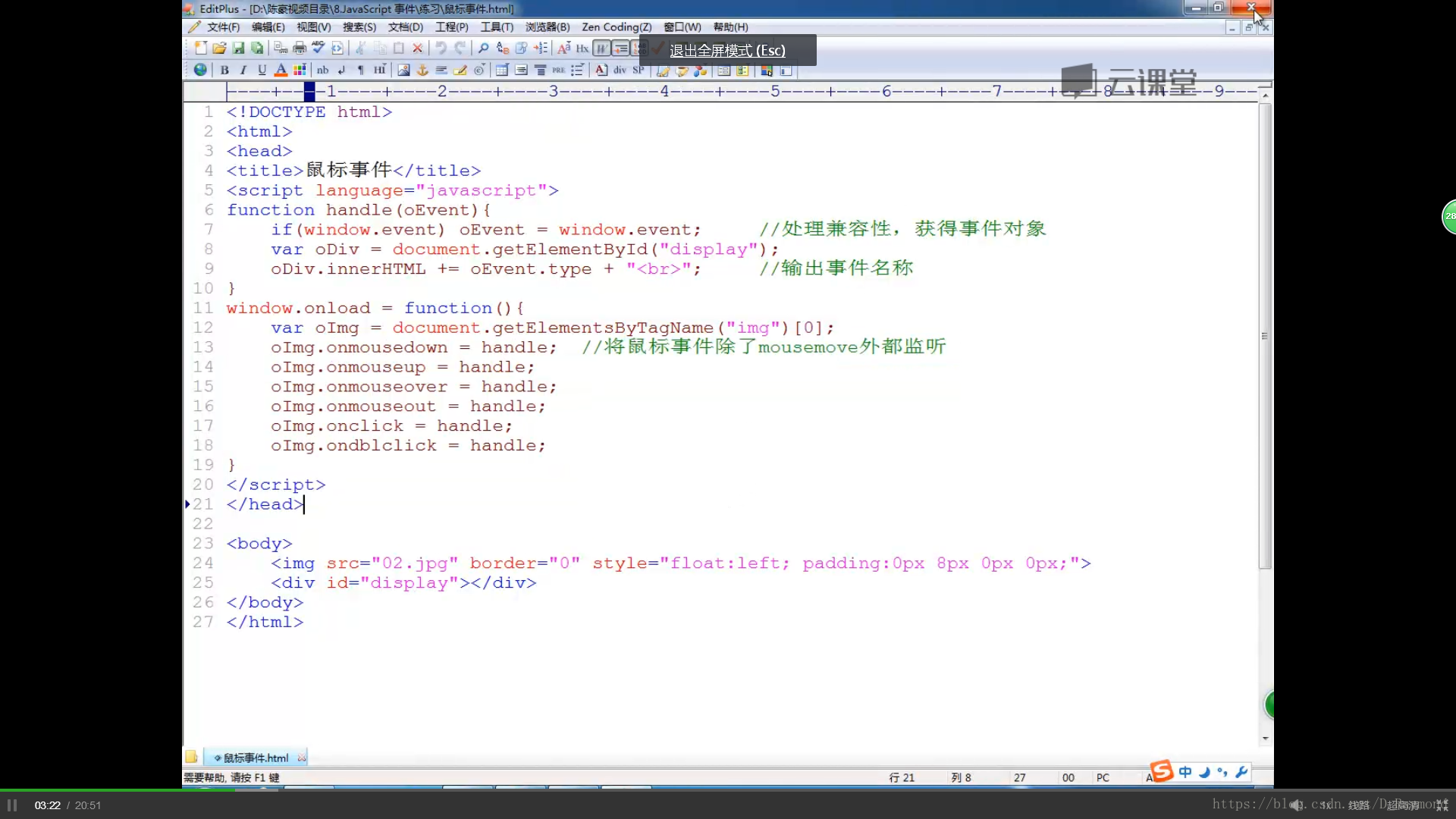Click the Save All icon
The image size is (1456, 819).
point(257,49)
